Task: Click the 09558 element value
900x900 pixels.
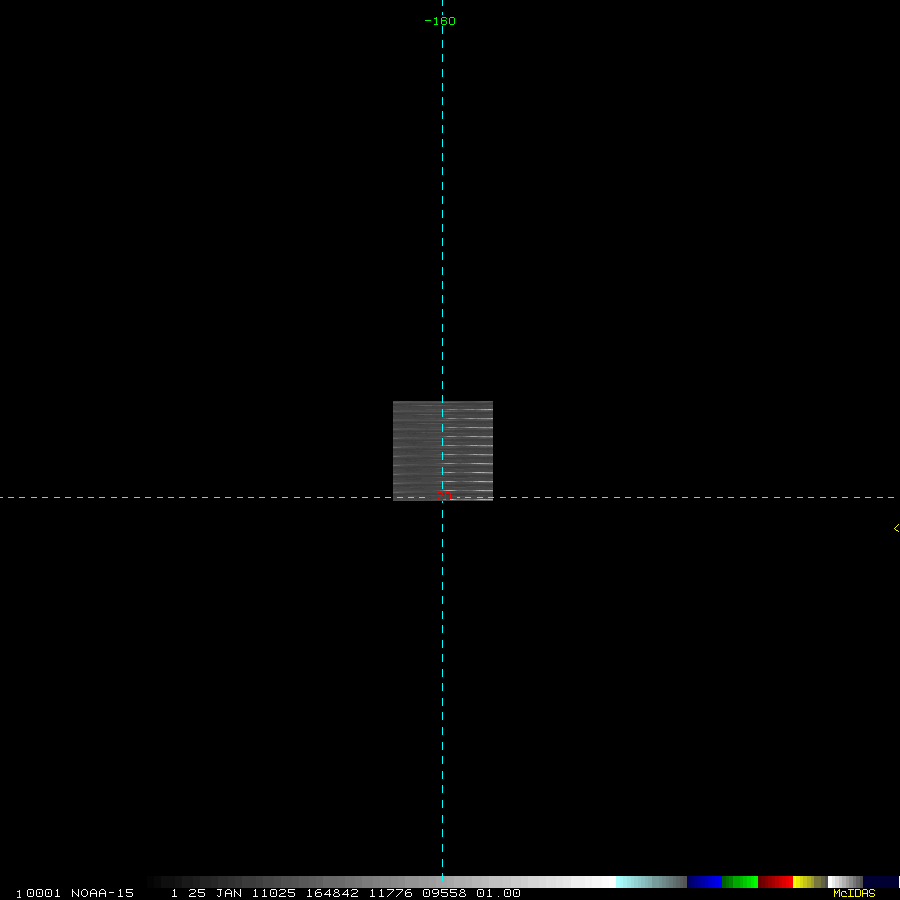Action: click(x=444, y=893)
